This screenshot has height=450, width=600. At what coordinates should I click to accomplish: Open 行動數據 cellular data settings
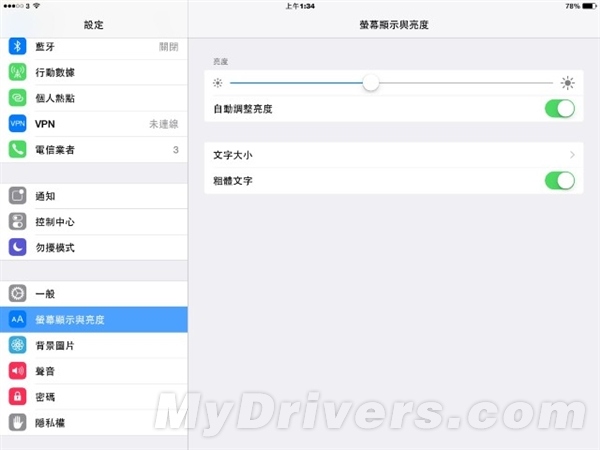(x=94, y=72)
